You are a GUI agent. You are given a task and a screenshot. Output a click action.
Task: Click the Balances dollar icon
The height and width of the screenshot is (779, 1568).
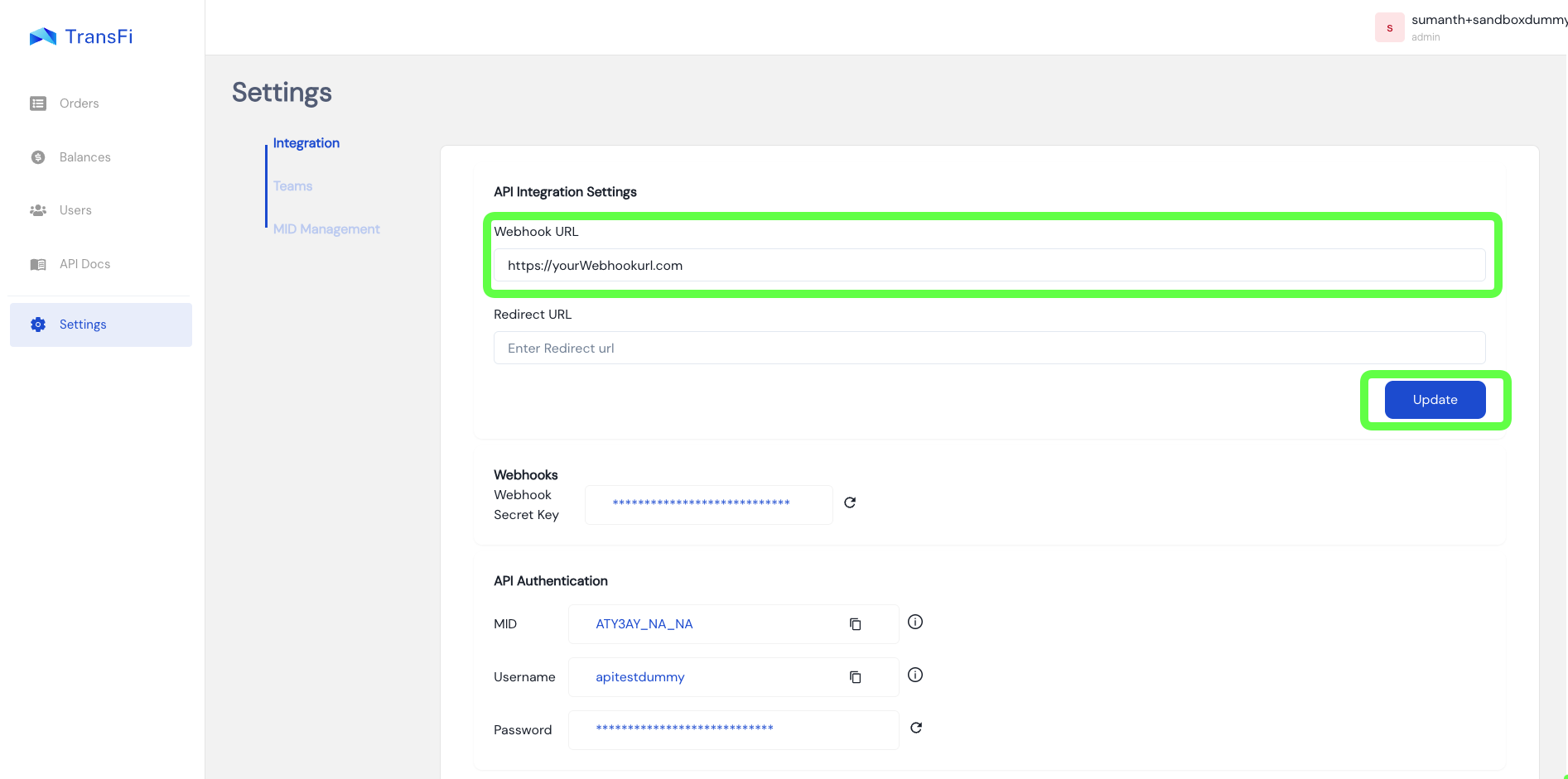click(x=38, y=157)
